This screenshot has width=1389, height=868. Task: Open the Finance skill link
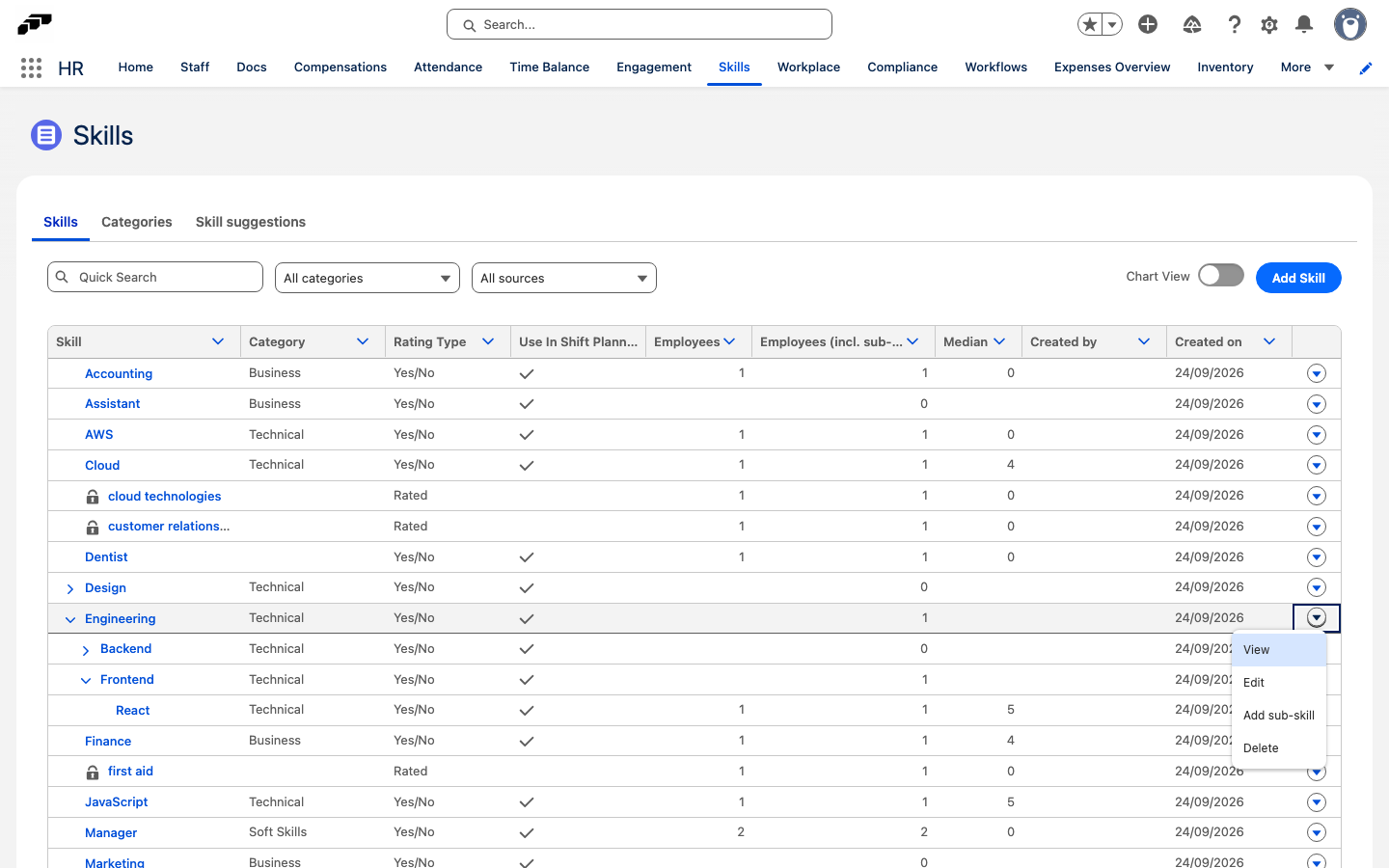[x=108, y=742]
